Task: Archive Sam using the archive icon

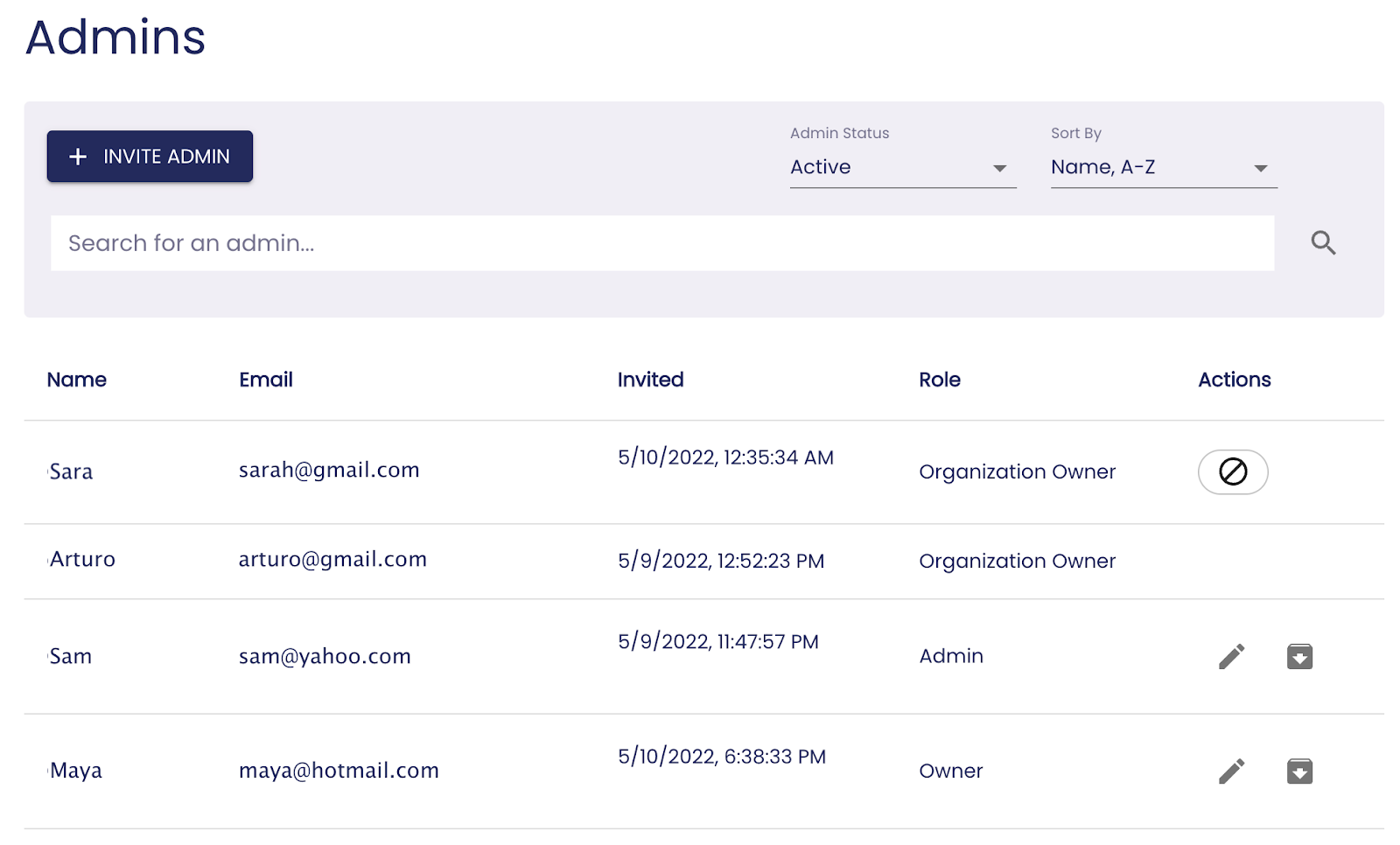Action: (x=1299, y=656)
